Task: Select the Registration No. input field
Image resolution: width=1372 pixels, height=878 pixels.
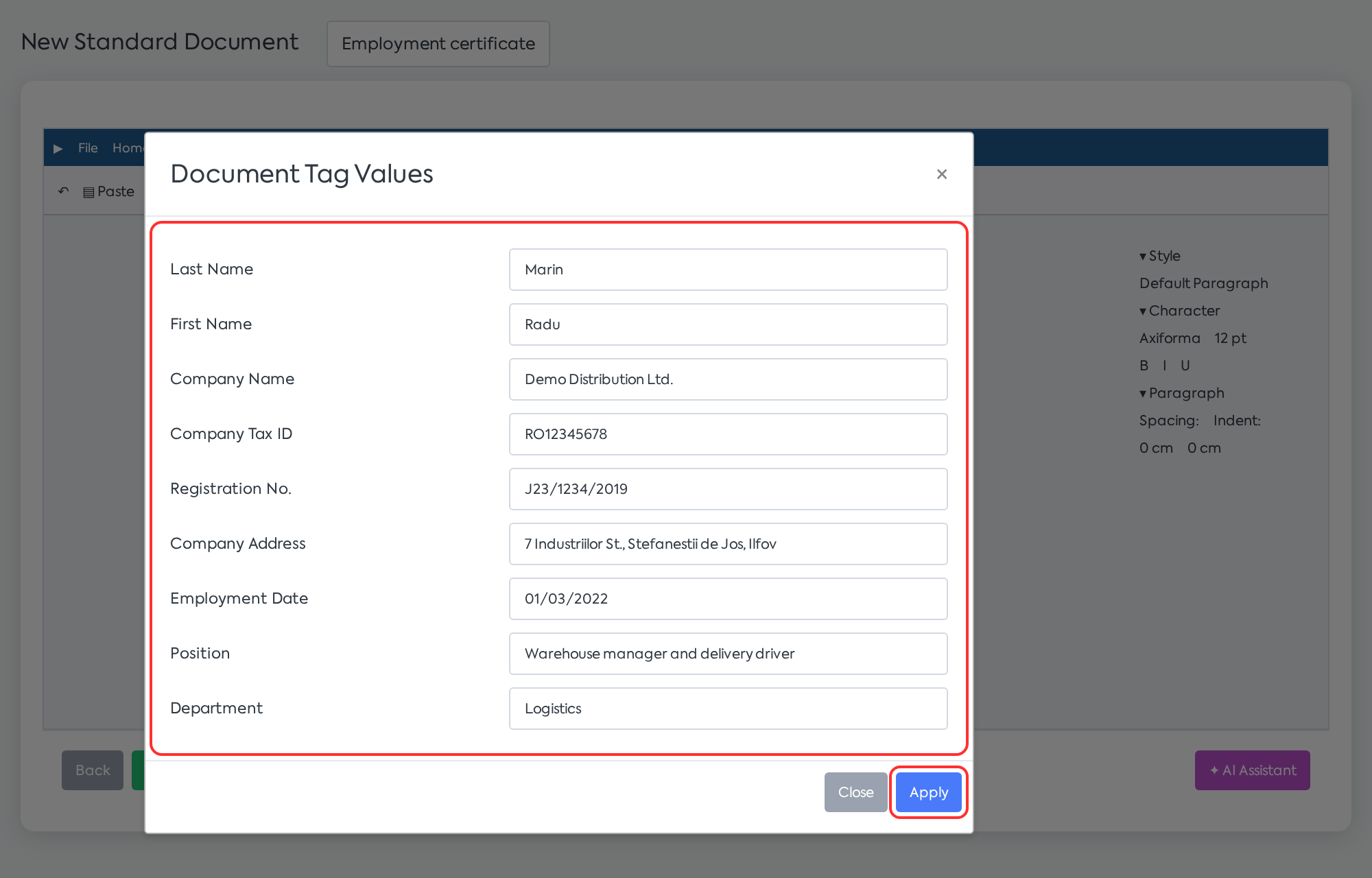Action: tap(728, 489)
